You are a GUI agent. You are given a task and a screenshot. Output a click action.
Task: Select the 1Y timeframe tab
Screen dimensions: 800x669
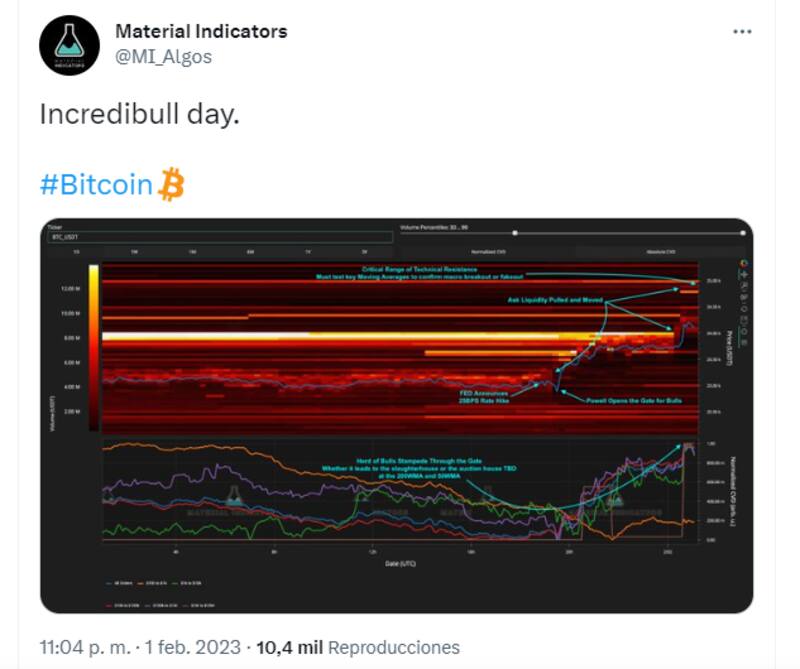click(307, 252)
